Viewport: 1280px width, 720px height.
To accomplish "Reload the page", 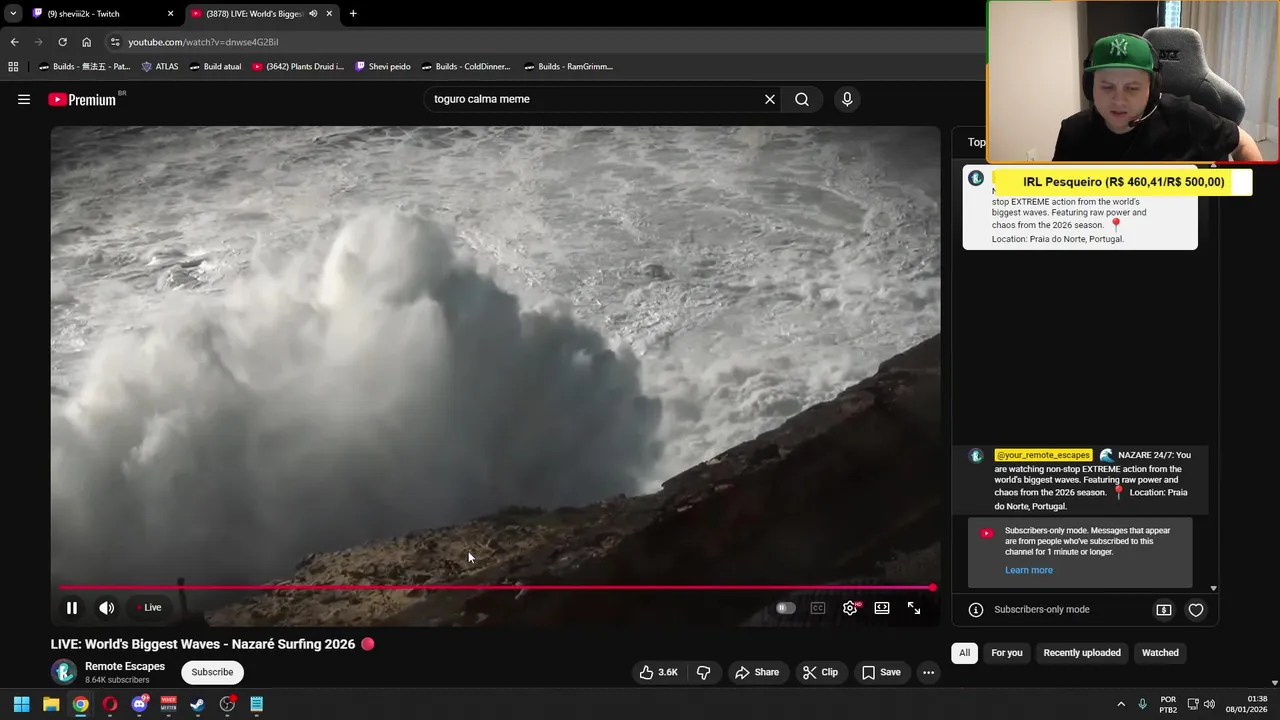I will (62, 42).
